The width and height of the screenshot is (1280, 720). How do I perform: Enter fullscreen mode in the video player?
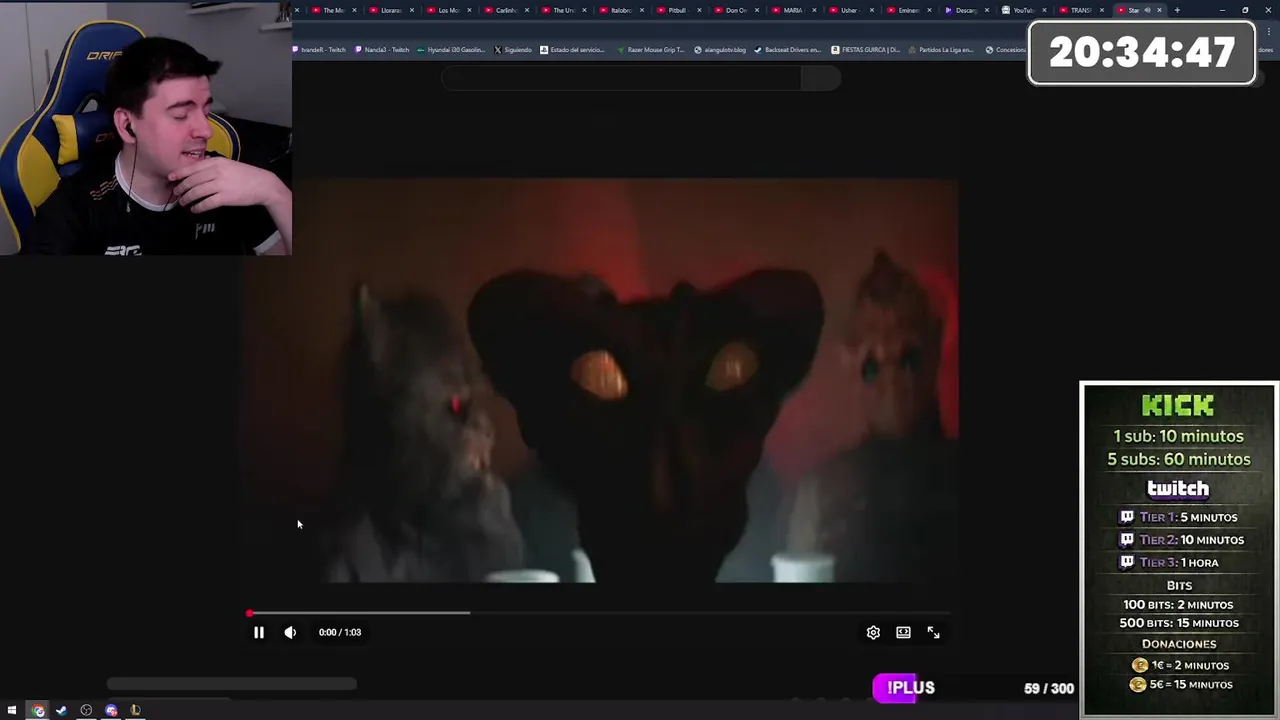tap(933, 632)
